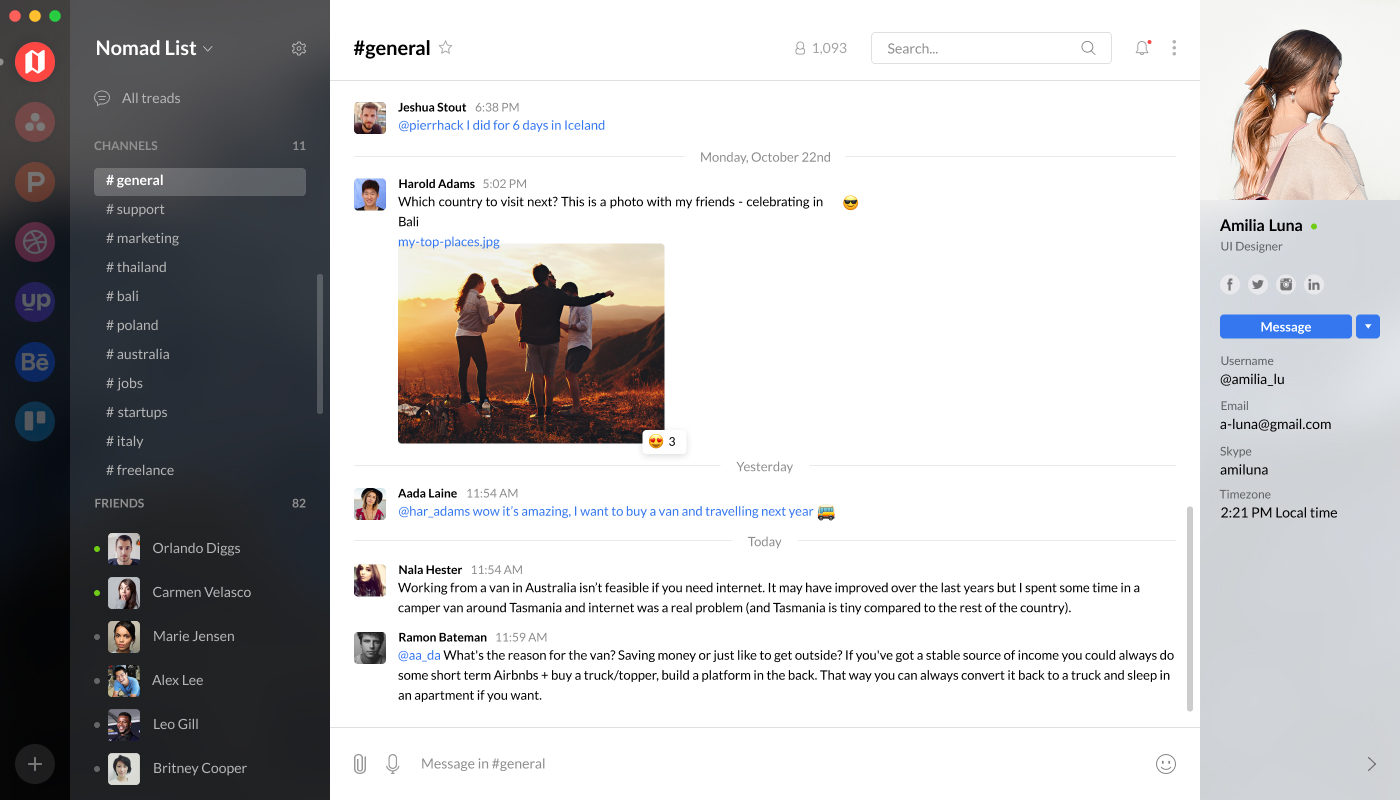Viewport: 1400px width, 800px height.
Task: Switch to the Dribbble workspace icon
Action: click(35, 241)
